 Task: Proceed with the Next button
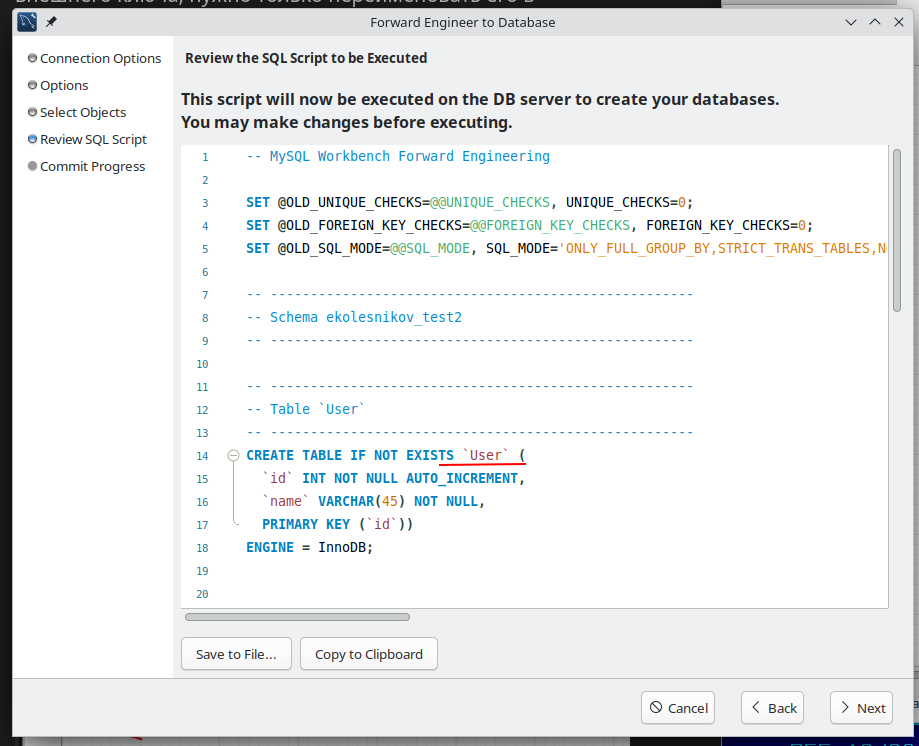pyautogui.click(x=861, y=708)
